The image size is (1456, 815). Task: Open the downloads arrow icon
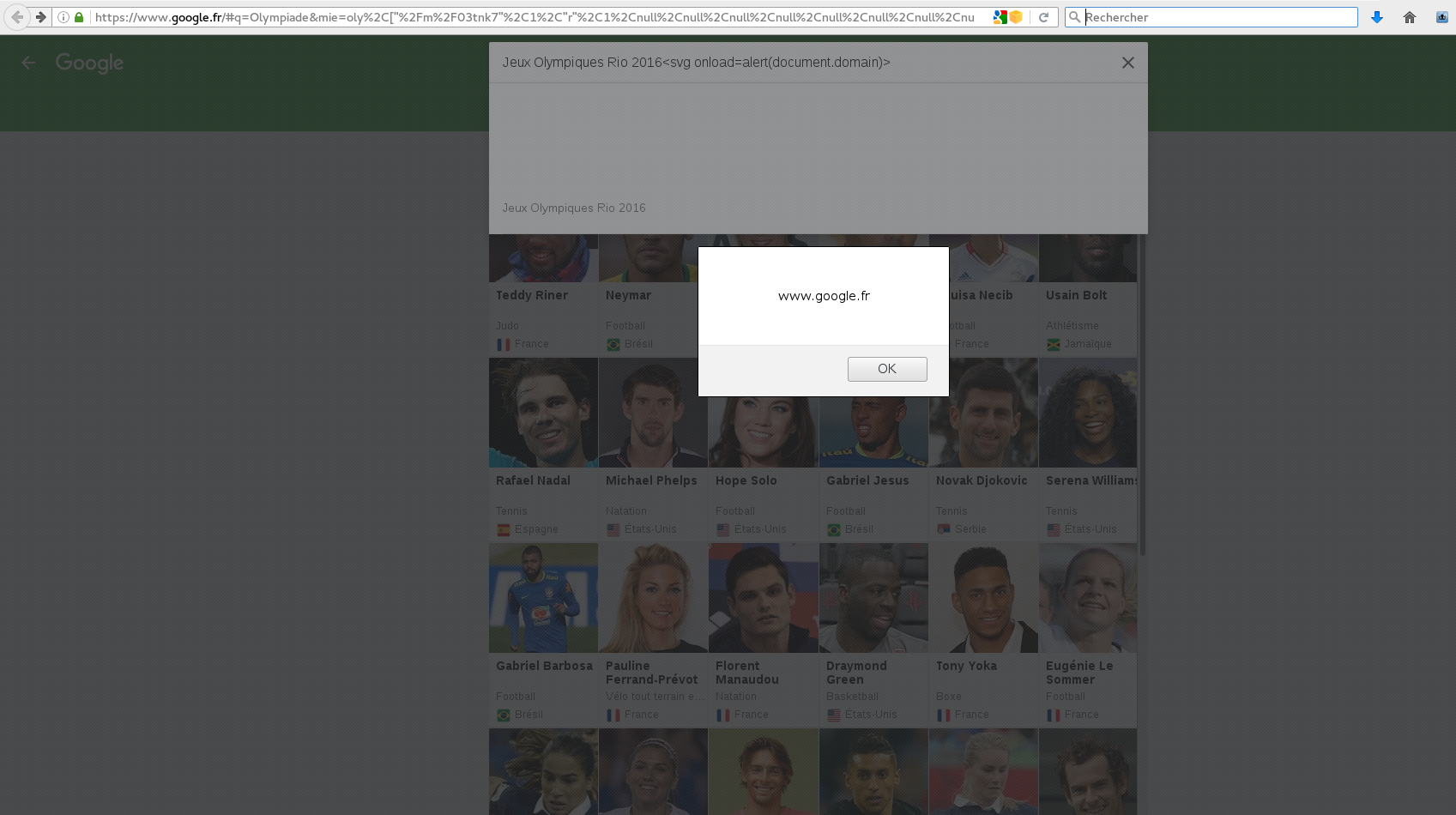coord(1377,17)
